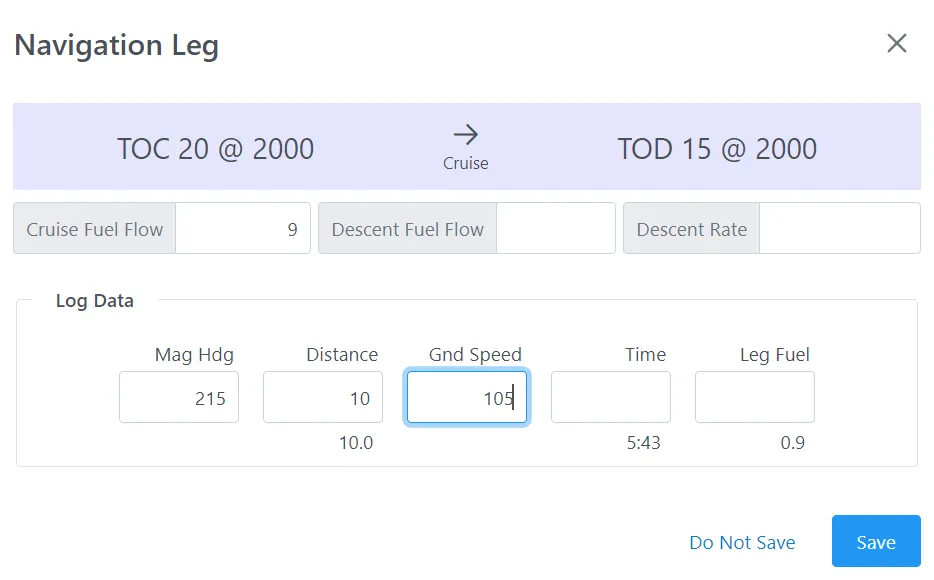934x580 pixels.
Task: Click the Mag Hdg input field
Action: (x=179, y=398)
